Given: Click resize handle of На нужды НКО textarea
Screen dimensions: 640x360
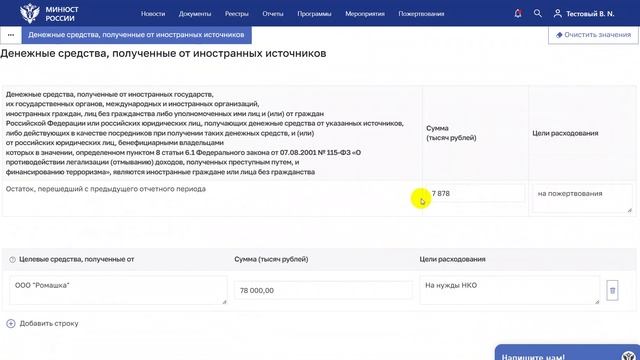Looking at the screenshot, I should (x=597, y=302).
